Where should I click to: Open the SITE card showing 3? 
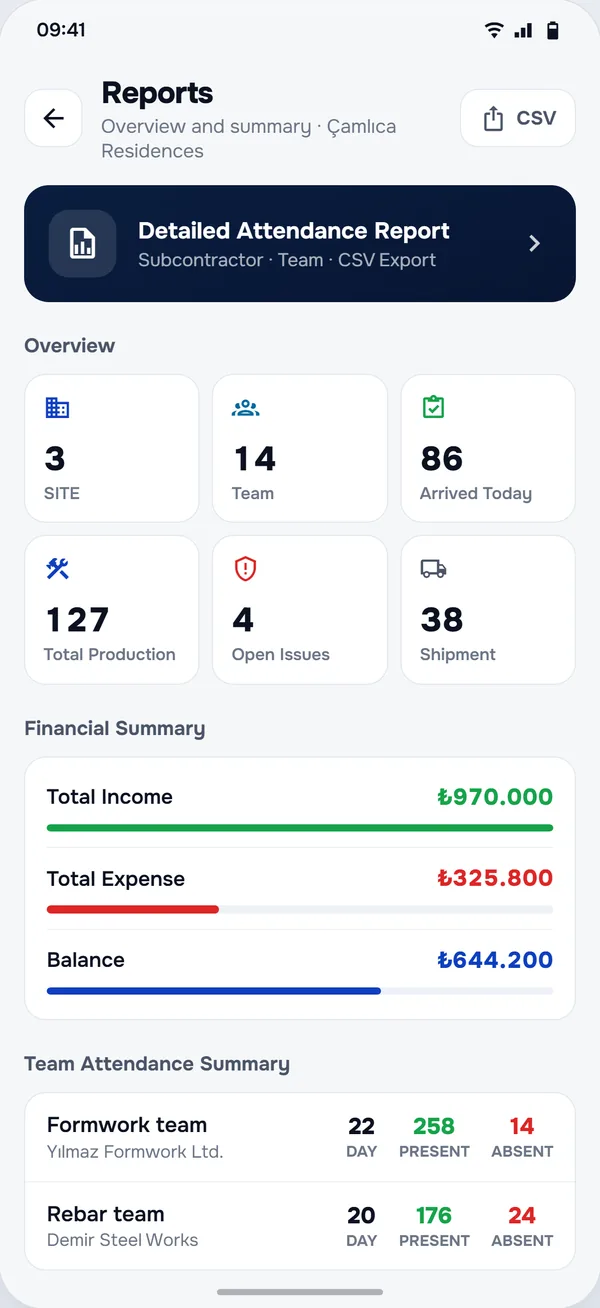click(112, 448)
